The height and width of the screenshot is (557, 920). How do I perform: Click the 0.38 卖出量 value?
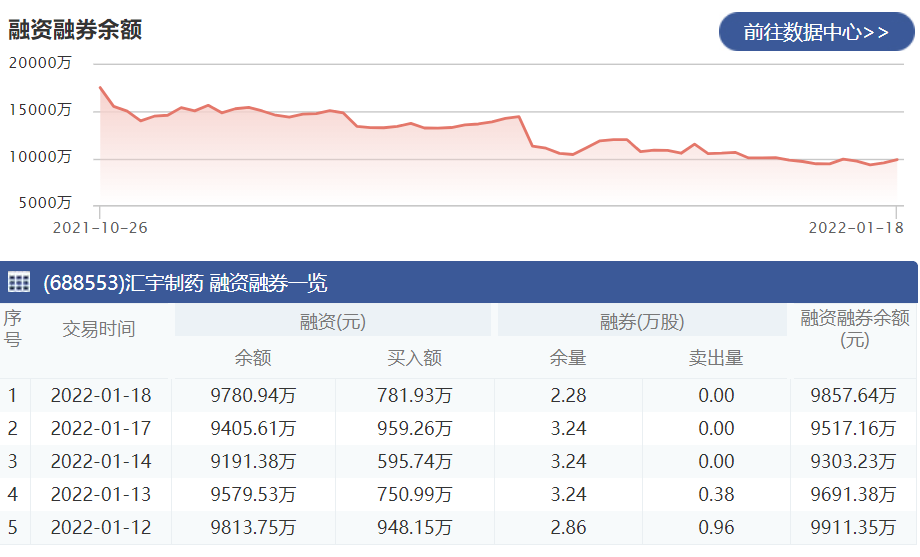(716, 494)
